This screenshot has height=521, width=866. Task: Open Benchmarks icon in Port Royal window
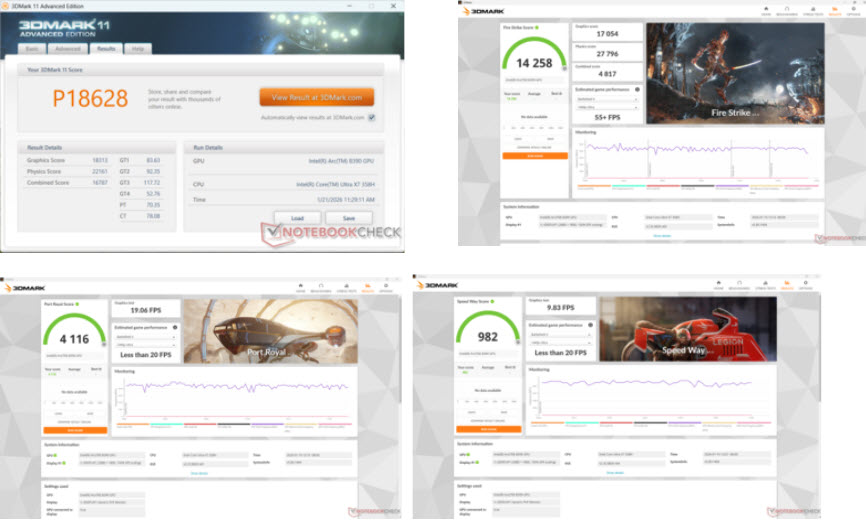click(x=321, y=287)
